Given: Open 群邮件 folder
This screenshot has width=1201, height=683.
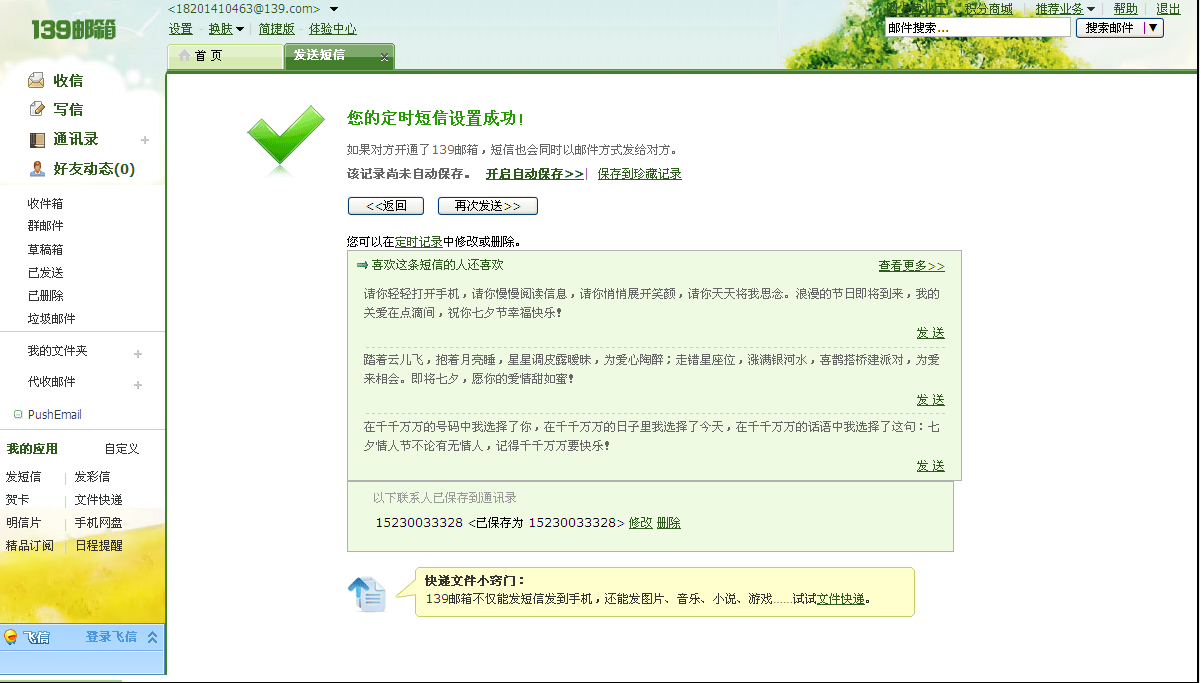Looking at the screenshot, I should [45, 227].
